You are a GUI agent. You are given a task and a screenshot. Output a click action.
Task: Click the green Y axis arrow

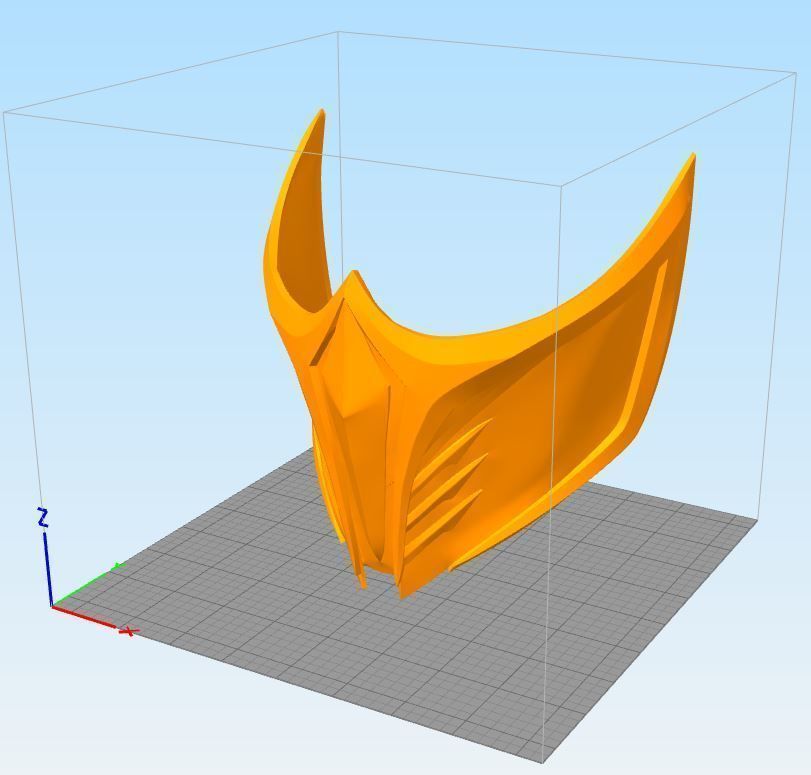pos(88,585)
